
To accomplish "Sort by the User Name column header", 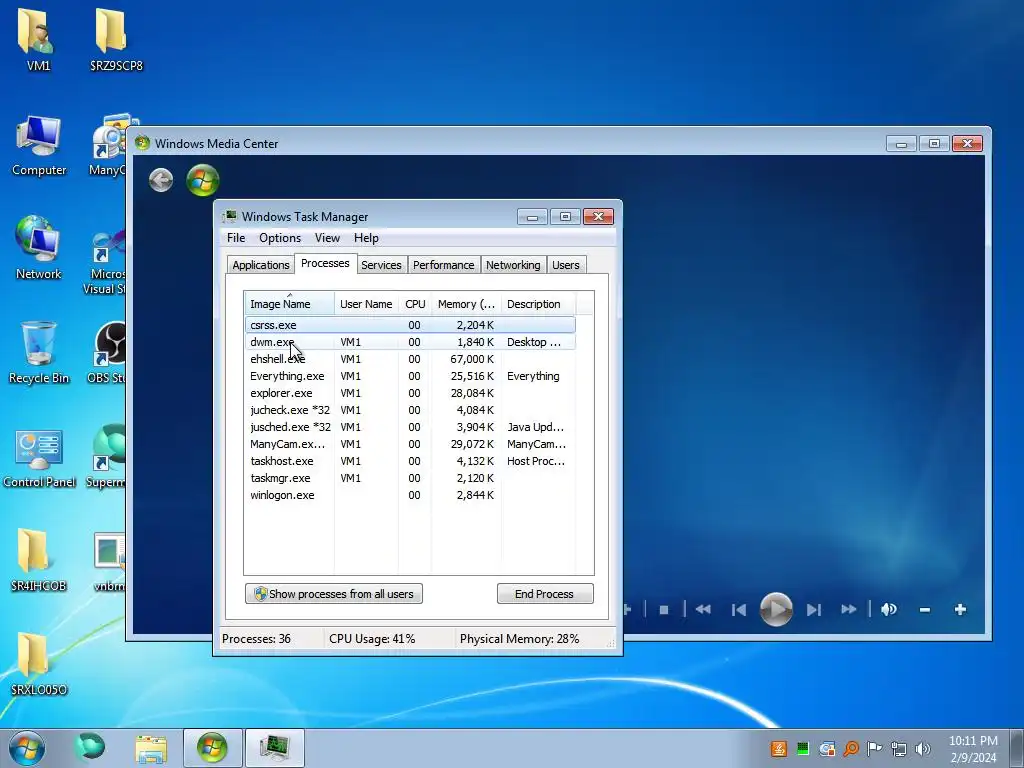I will coord(366,304).
